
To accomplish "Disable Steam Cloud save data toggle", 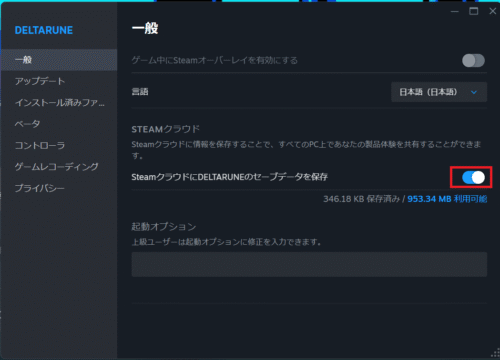I will pos(473,178).
